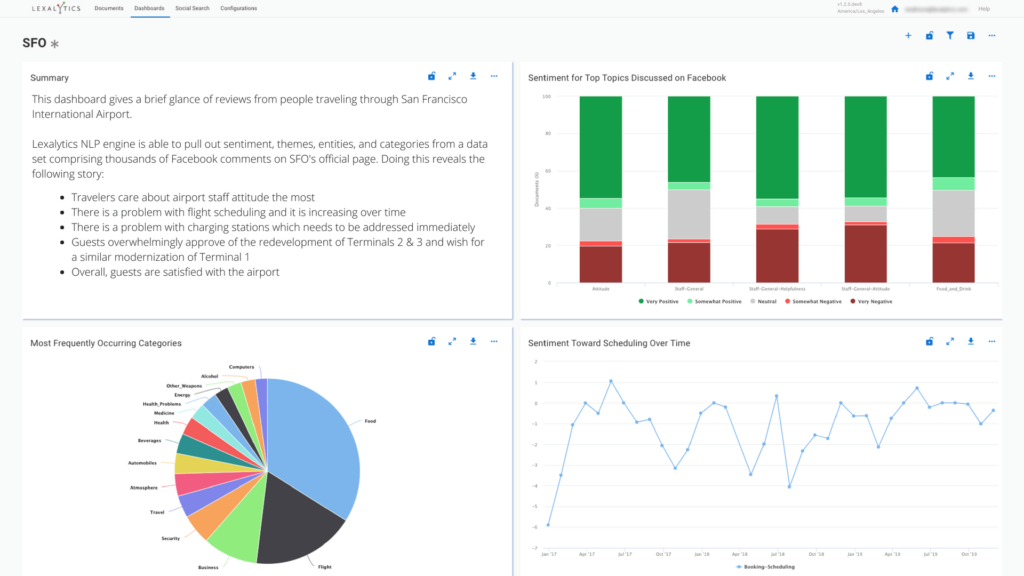Switch to the Dashboards tab

(x=150, y=8)
